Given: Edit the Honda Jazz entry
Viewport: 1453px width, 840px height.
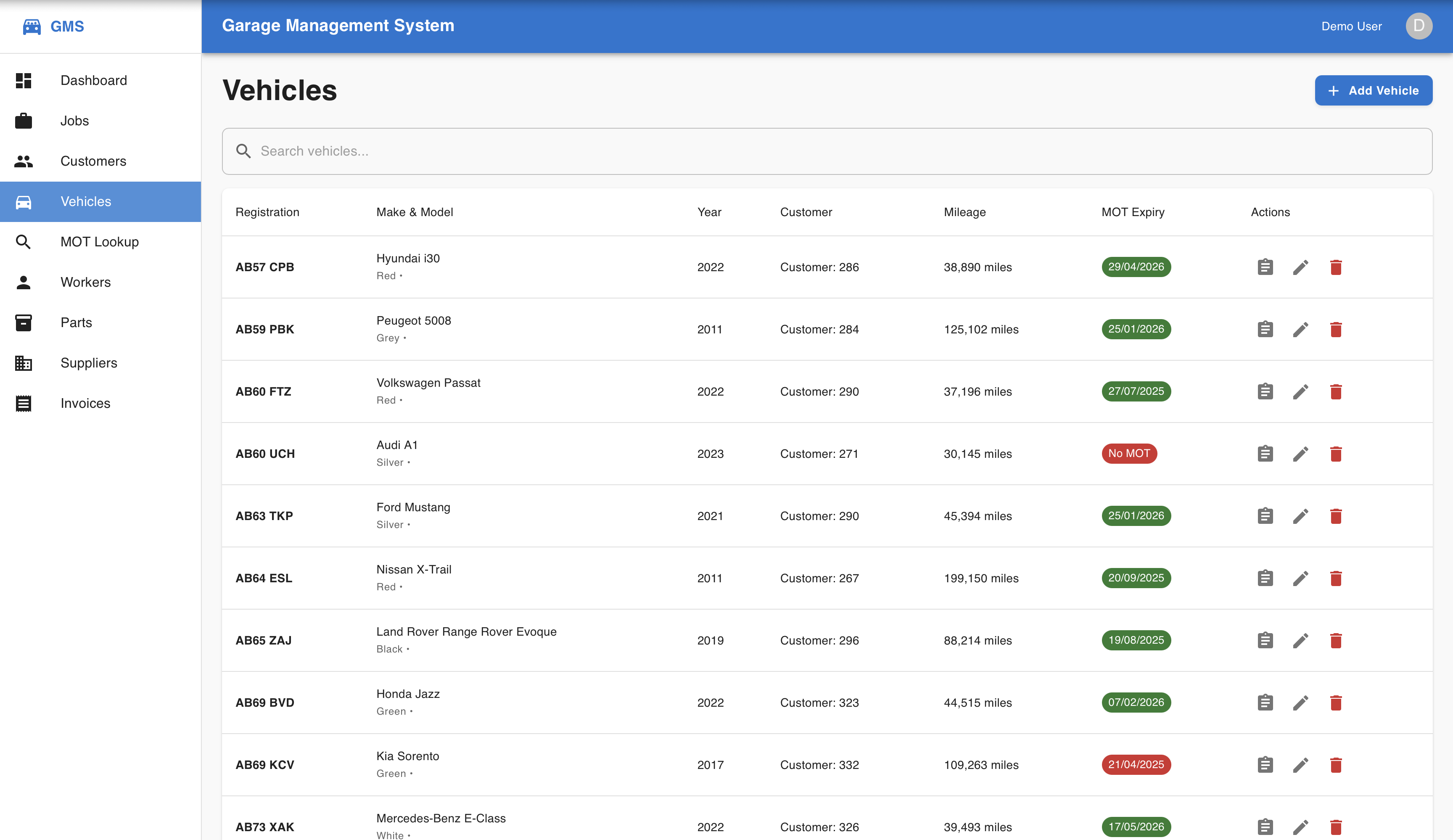Looking at the screenshot, I should pos(1301,702).
